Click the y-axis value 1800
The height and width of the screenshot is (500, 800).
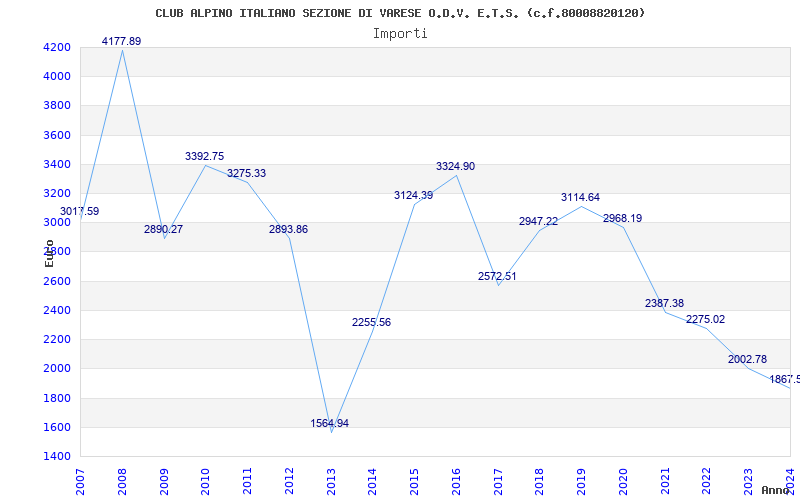point(57,398)
